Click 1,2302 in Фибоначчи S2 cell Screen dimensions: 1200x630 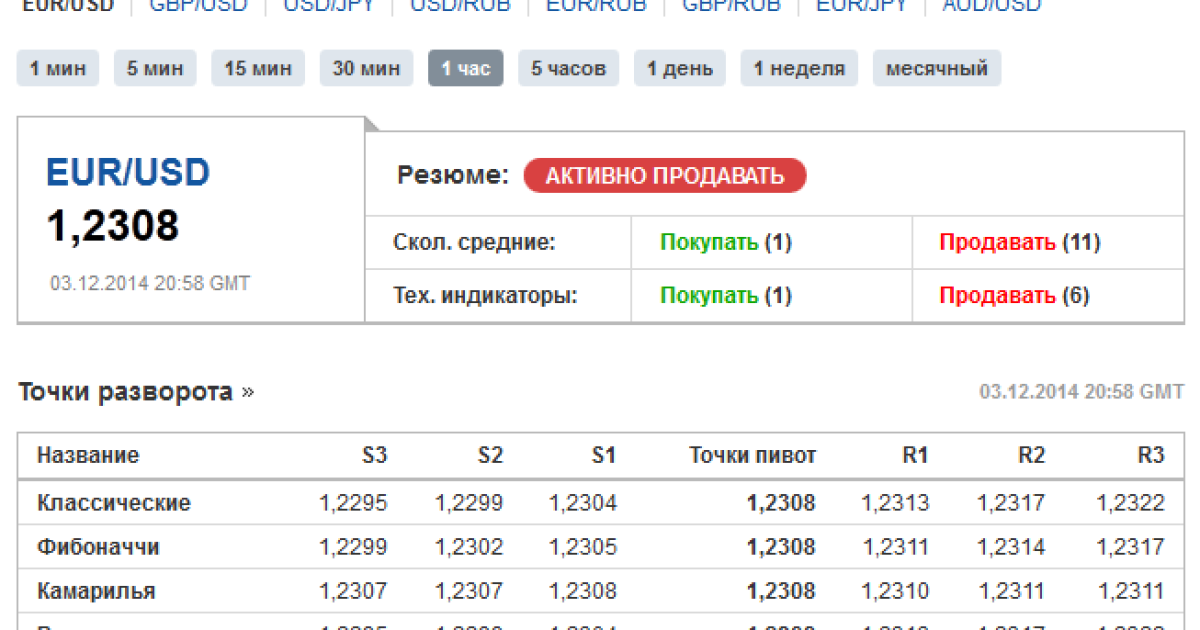469,547
